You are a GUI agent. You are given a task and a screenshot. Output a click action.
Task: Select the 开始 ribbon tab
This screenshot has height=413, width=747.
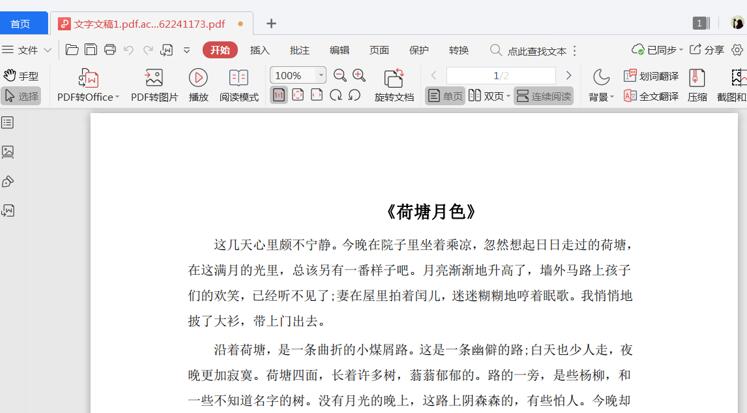[x=220, y=50]
